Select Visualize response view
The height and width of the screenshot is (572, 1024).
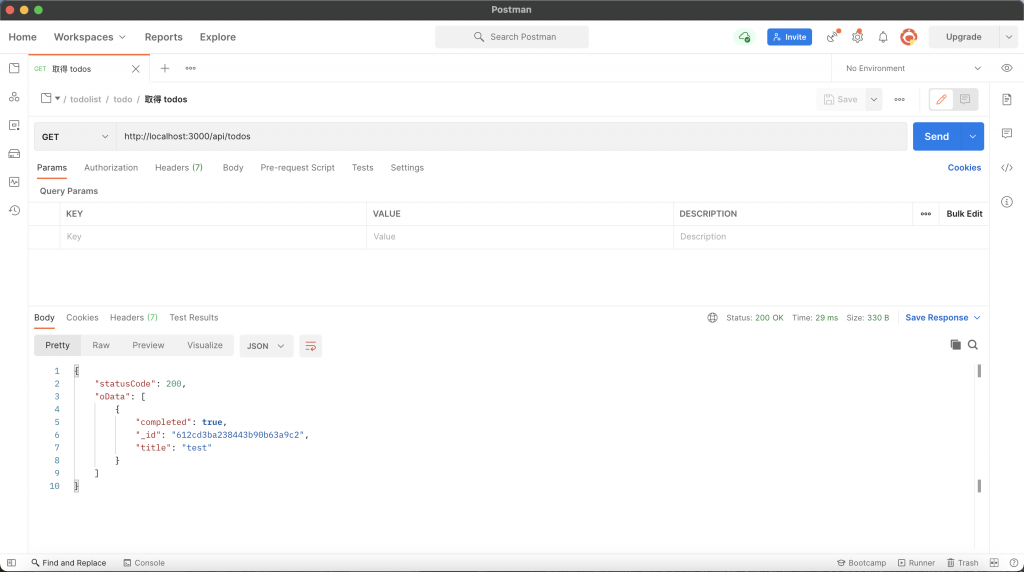(x=204, y=345)
